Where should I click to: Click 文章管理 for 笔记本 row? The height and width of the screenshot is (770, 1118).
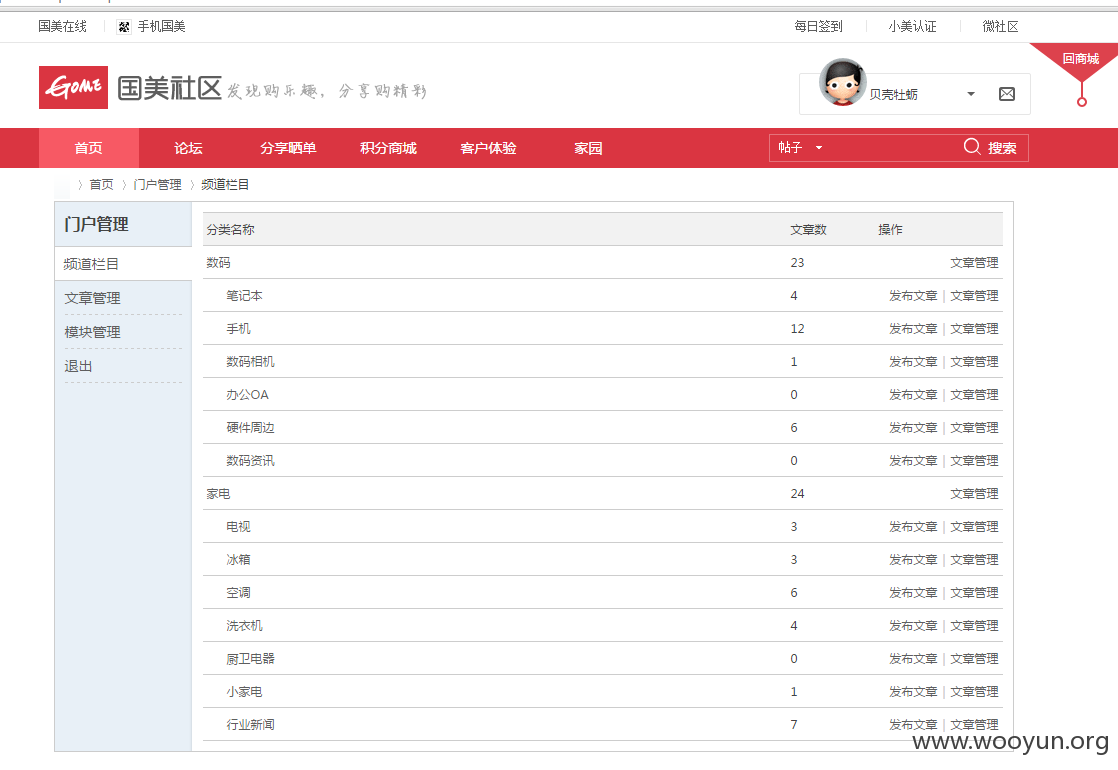click(x=974, y=296)
